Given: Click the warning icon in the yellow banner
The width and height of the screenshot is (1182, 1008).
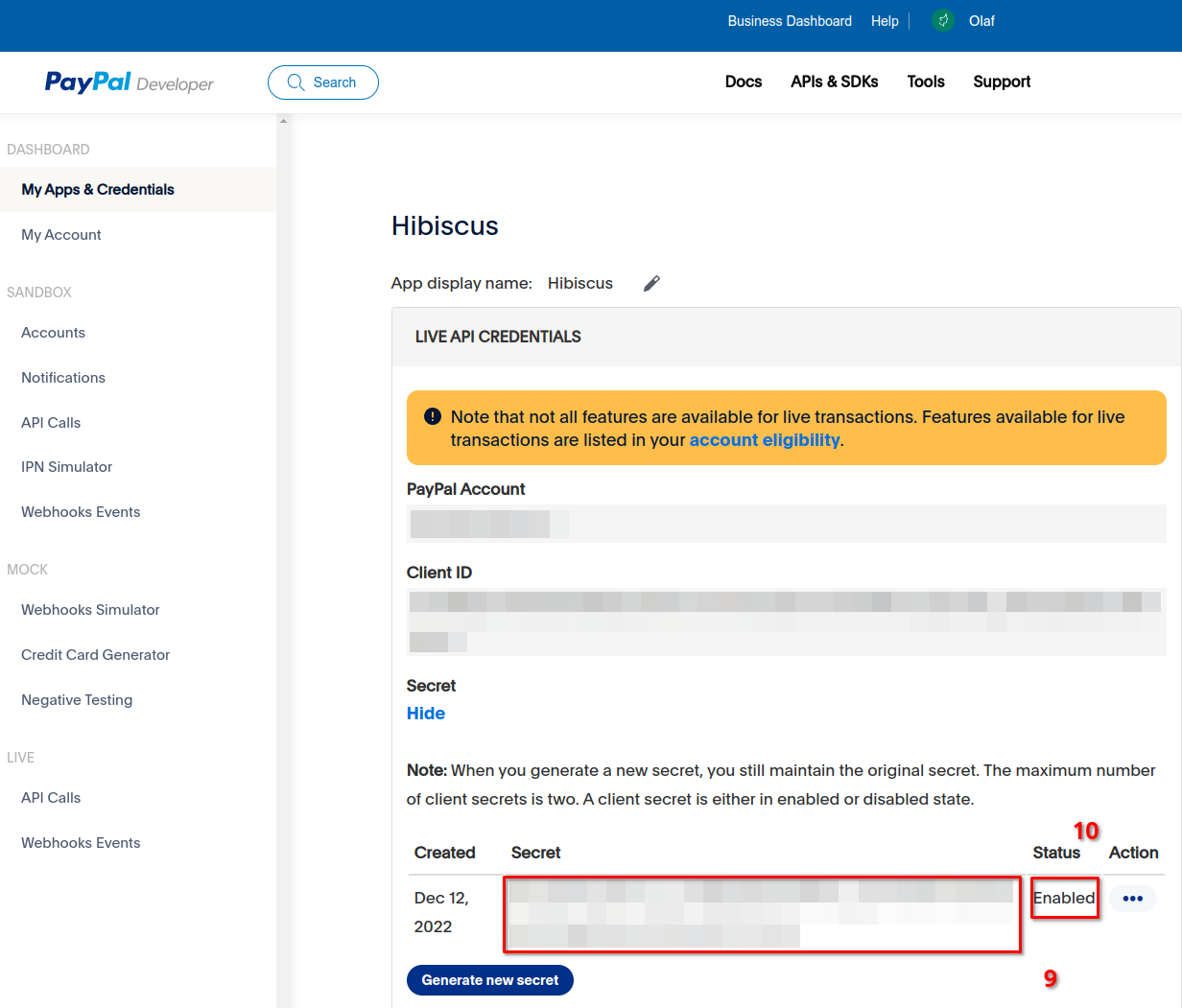Looking at the screenshot, I should [433, 417].
